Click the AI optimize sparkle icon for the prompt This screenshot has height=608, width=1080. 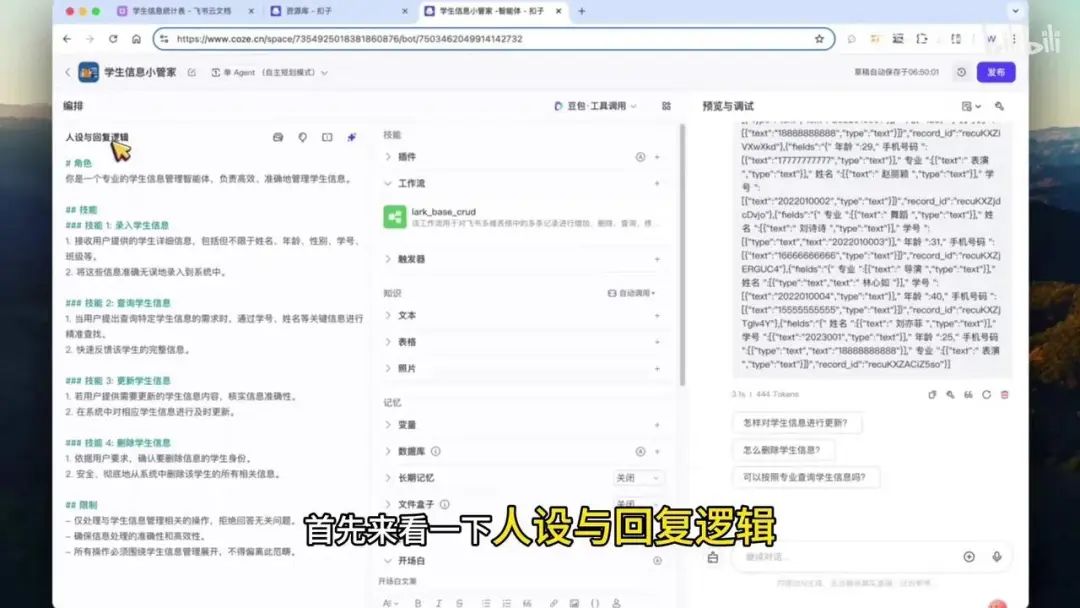click(x=351, y=137)
